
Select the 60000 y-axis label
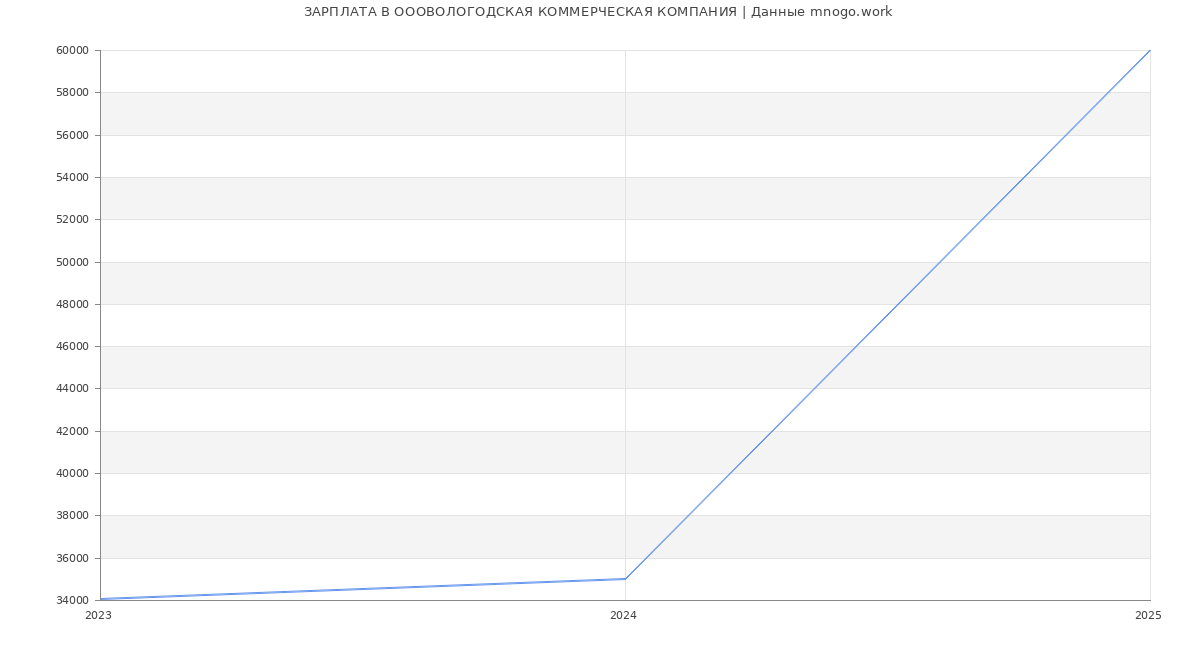coord(72,50)
